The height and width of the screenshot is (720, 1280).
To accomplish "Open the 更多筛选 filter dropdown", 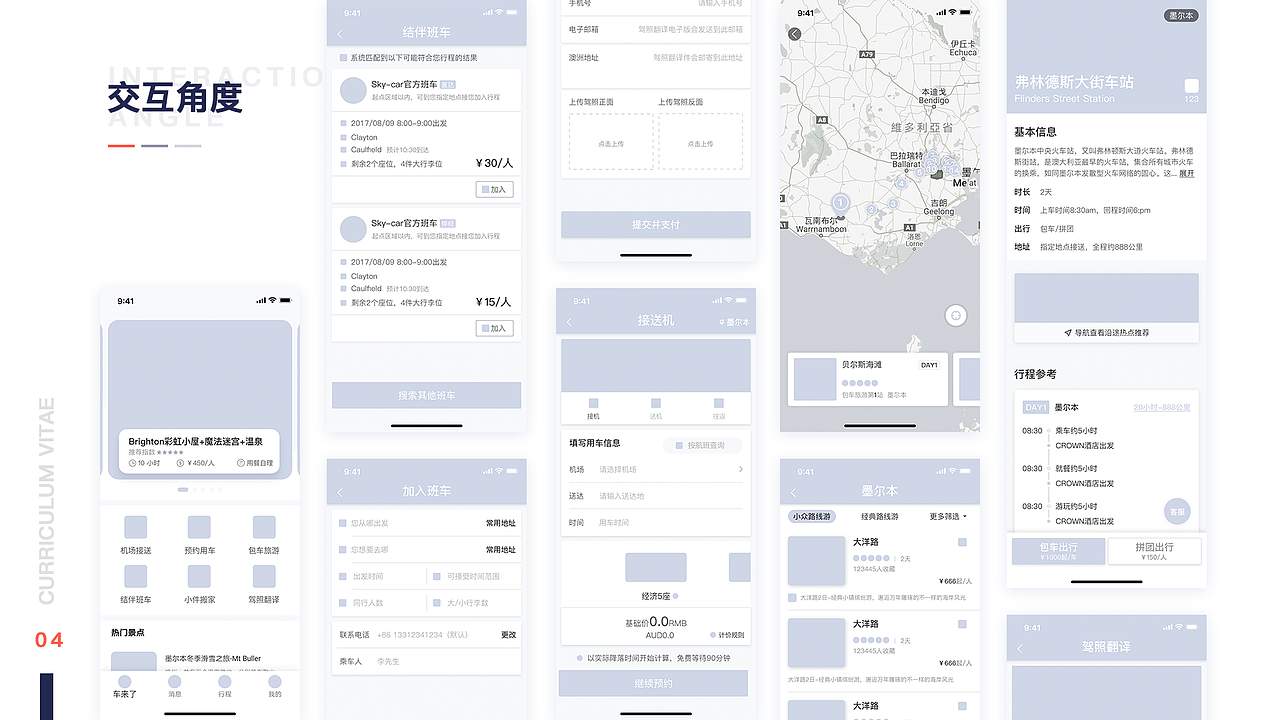I will (948, 517).
